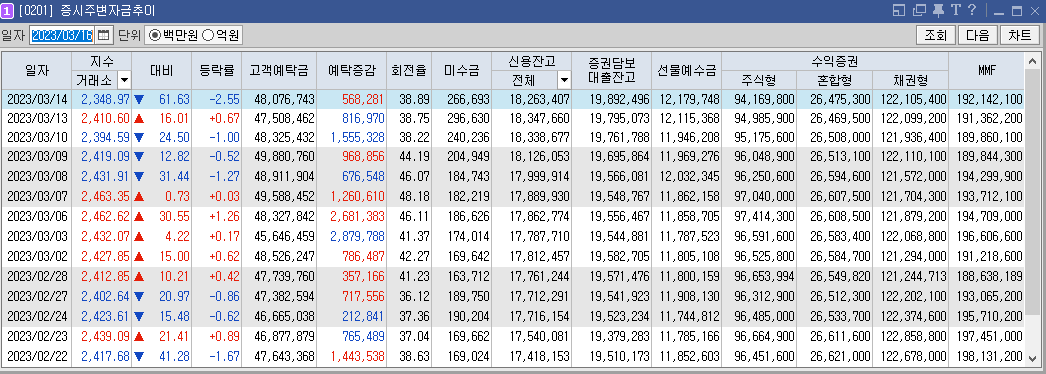Click the 일자 column header
The height and width of the screenshot is (374, 1046).
coord(37,71)
